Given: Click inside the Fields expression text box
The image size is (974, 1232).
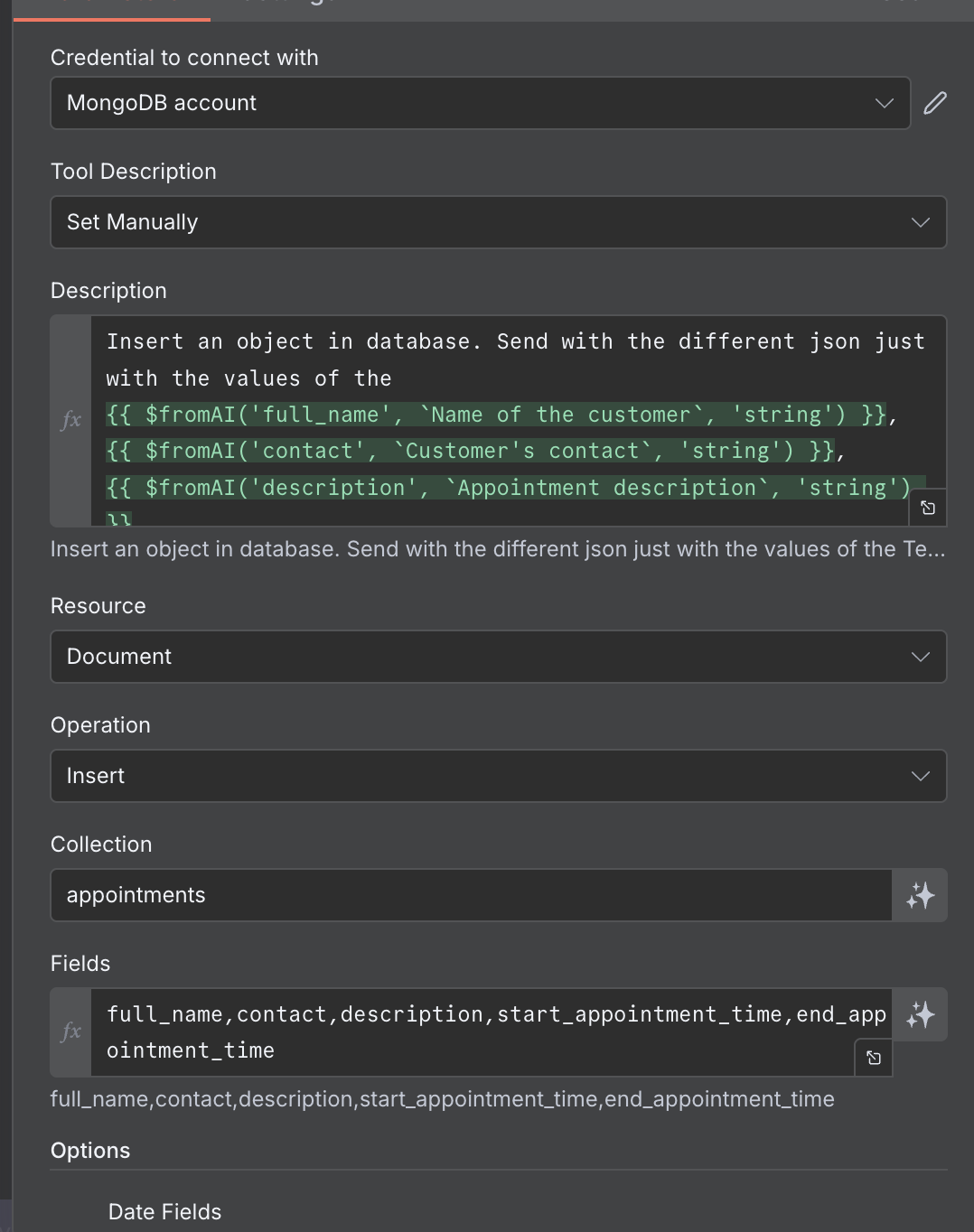Looking at the screenshot, I should click(488, 1031).
